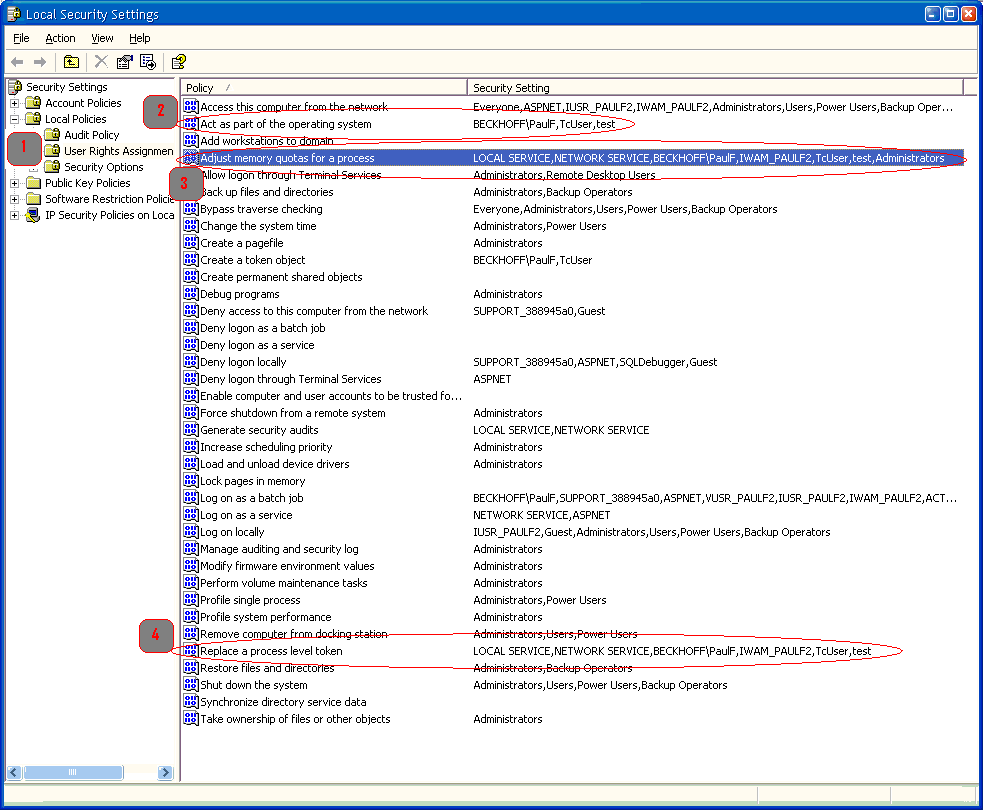The height and width of the screenshot is (810, 983).
Task: Expand the Public Key Policies node
Action: click(14, 183)
